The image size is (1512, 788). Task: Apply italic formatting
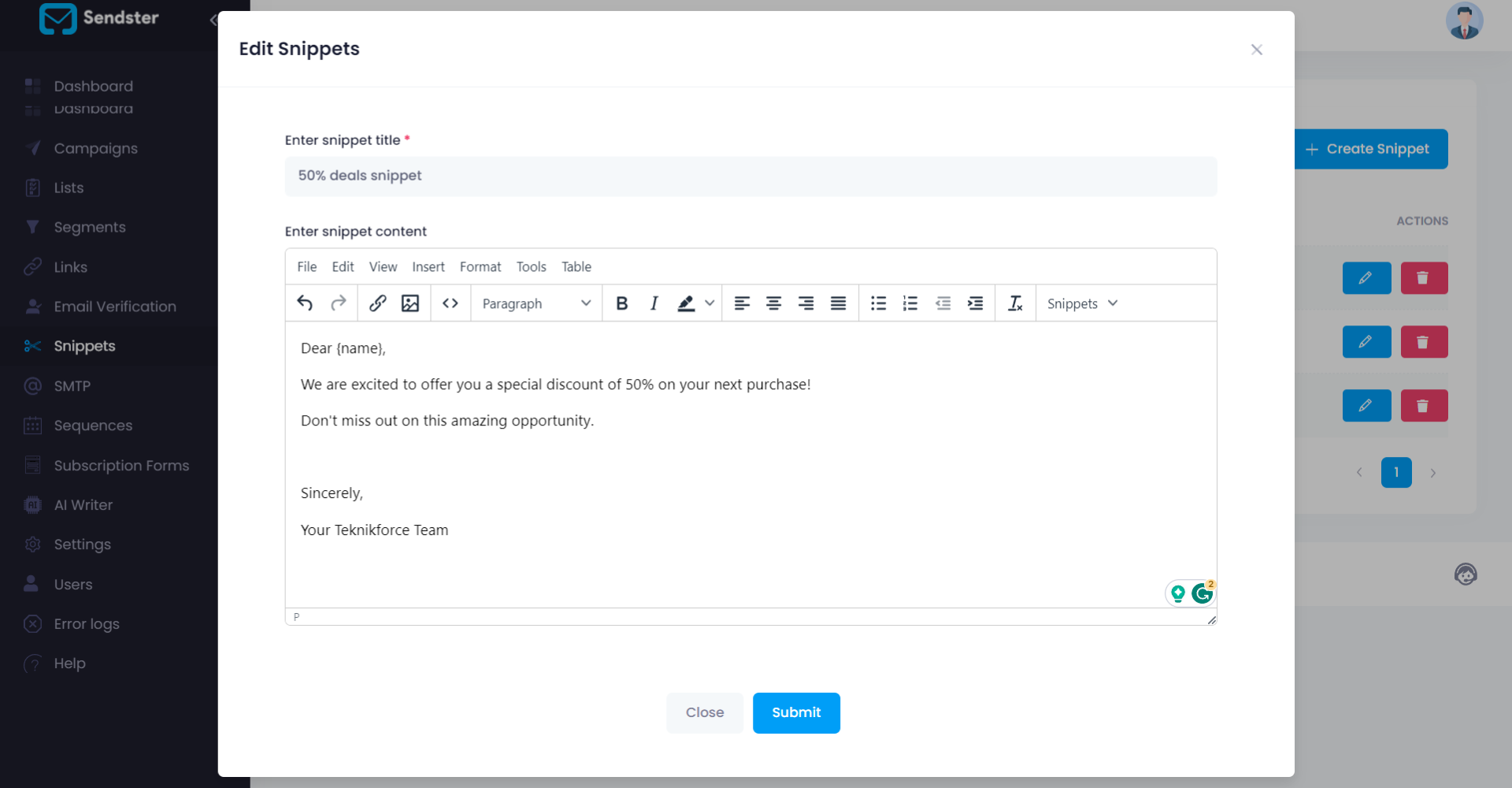click(x=654, y=303)
